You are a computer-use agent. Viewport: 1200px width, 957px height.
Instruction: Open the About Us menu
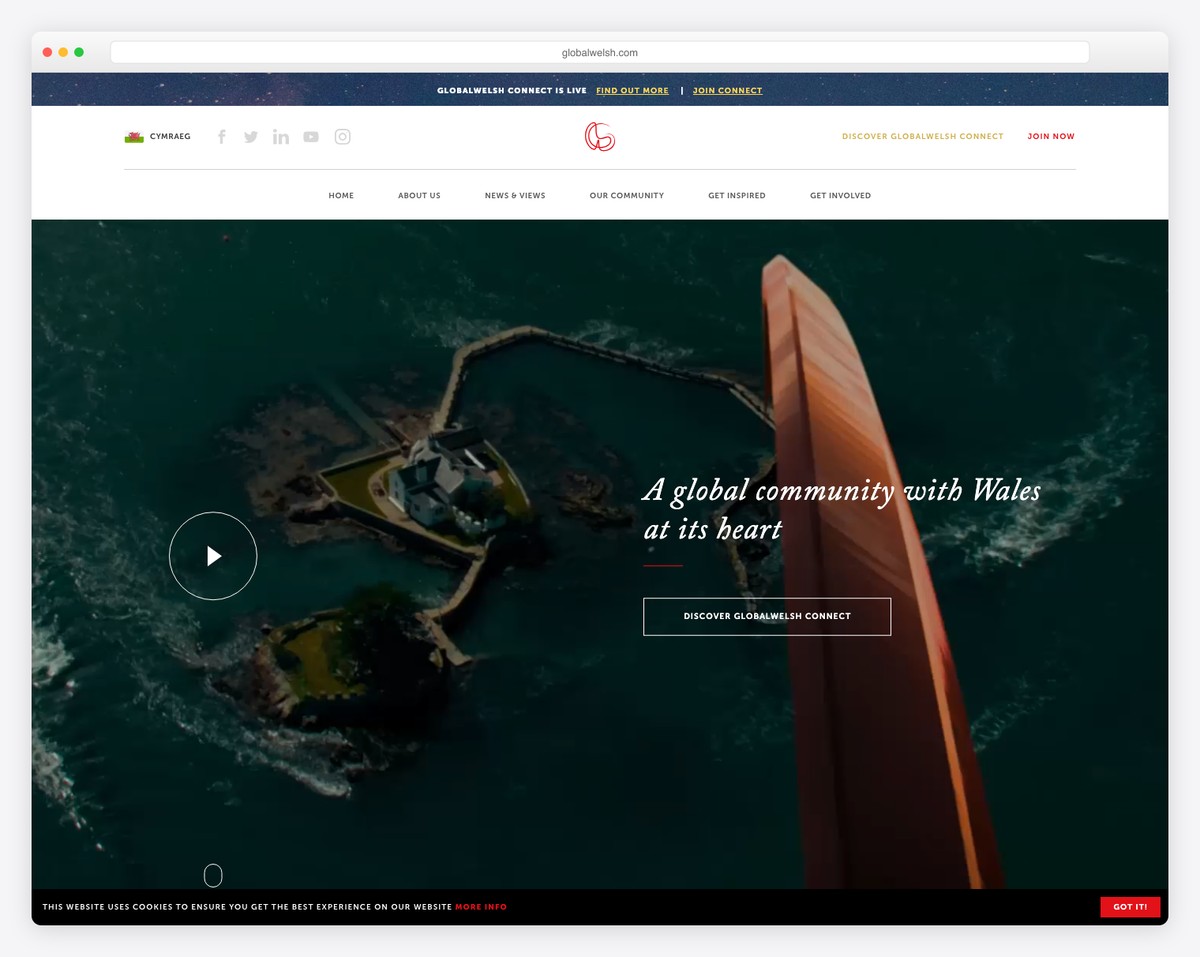click(419, 196)
